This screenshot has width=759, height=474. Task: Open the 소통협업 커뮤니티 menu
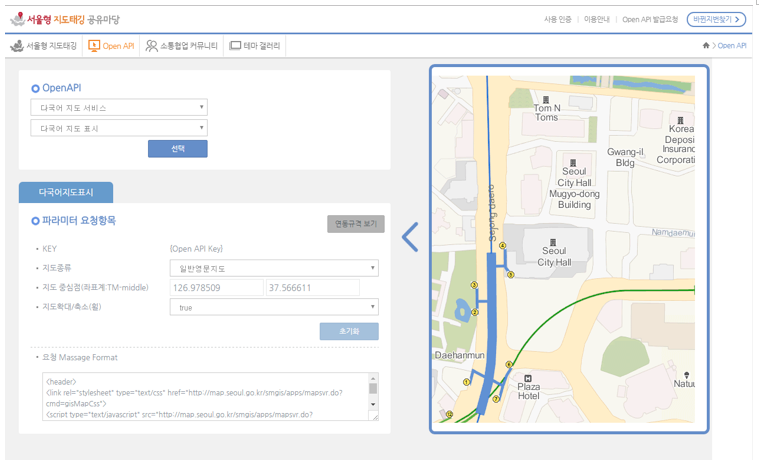[x=182, y=46]
